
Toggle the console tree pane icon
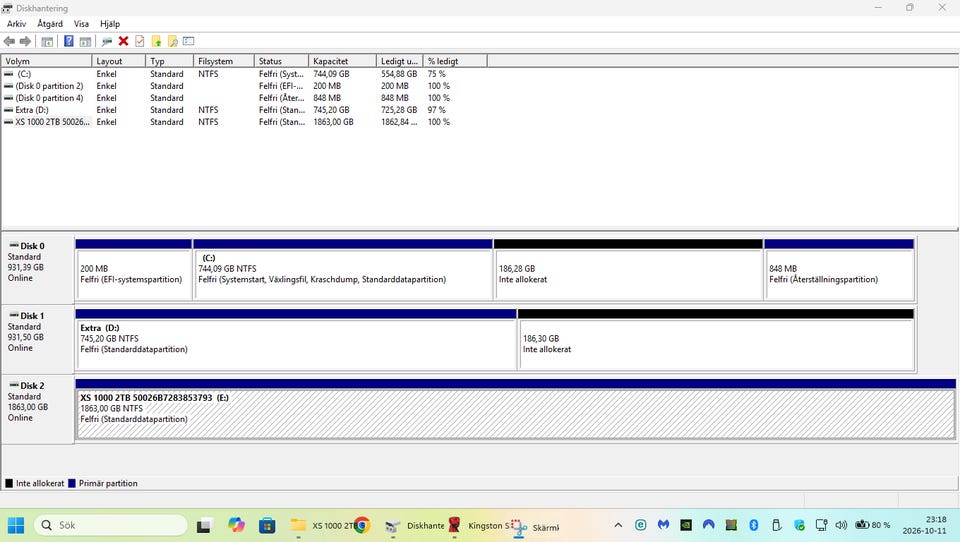[47, 41]
